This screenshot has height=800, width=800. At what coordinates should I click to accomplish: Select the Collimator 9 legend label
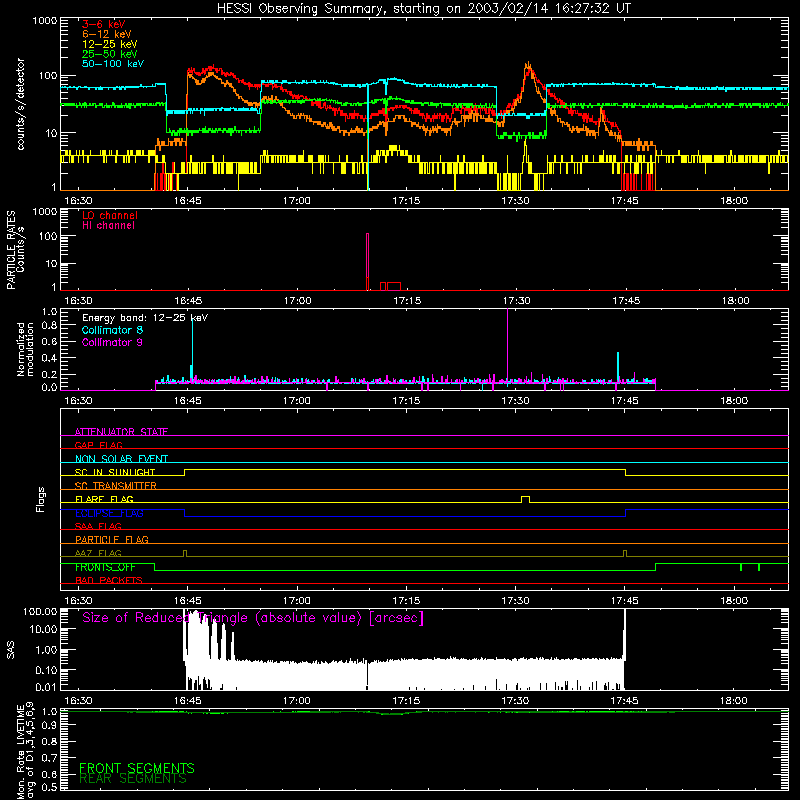(x=112, y=342)
